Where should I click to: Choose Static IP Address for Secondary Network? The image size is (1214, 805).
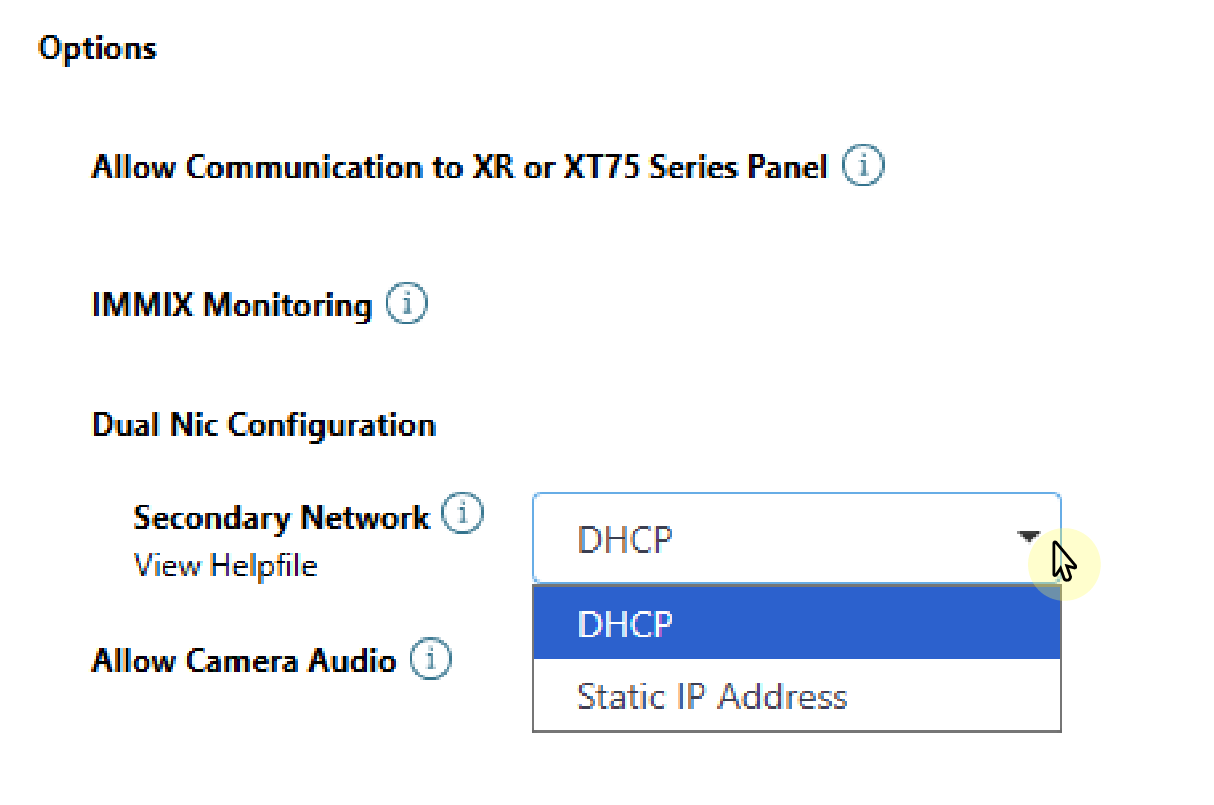pos(712,696)
